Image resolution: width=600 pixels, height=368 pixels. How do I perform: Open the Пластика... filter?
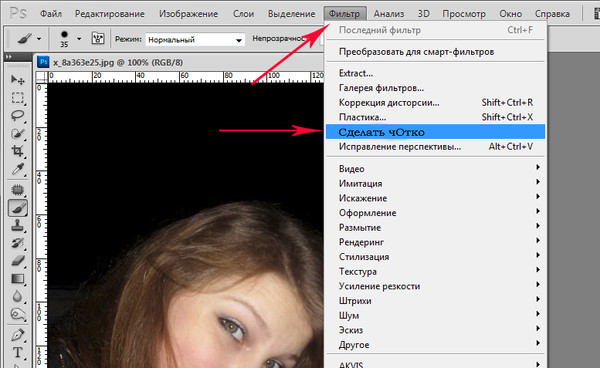[x=435, y=117]
